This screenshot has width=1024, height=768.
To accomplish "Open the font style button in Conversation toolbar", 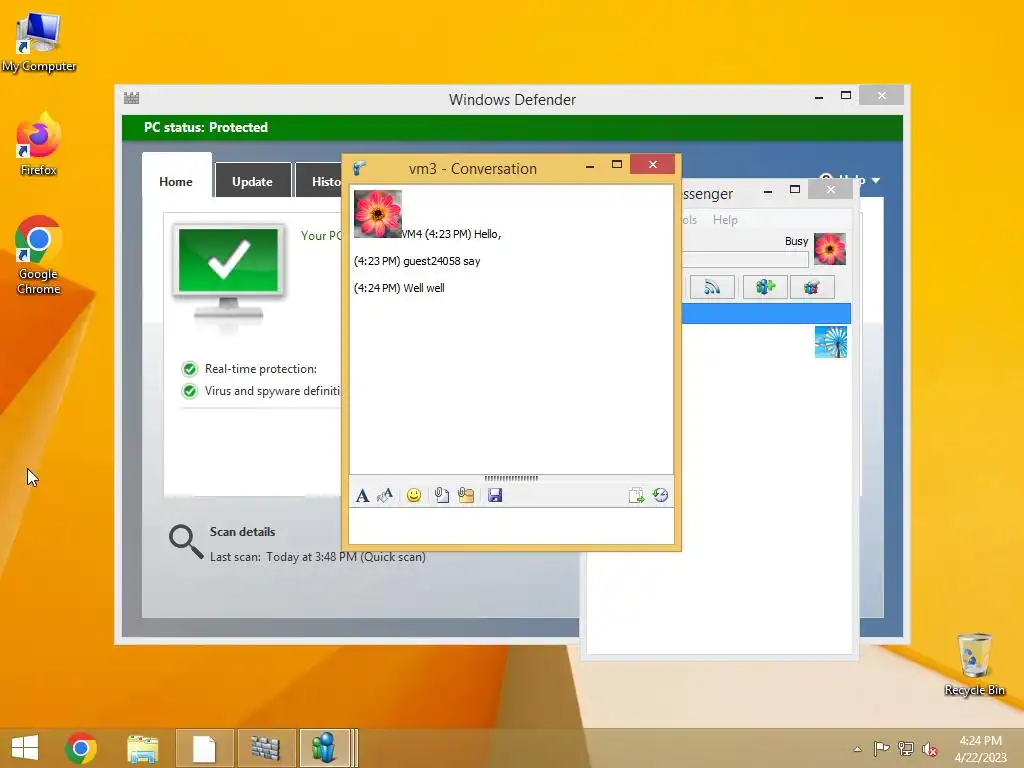I will tap(362, 496).
